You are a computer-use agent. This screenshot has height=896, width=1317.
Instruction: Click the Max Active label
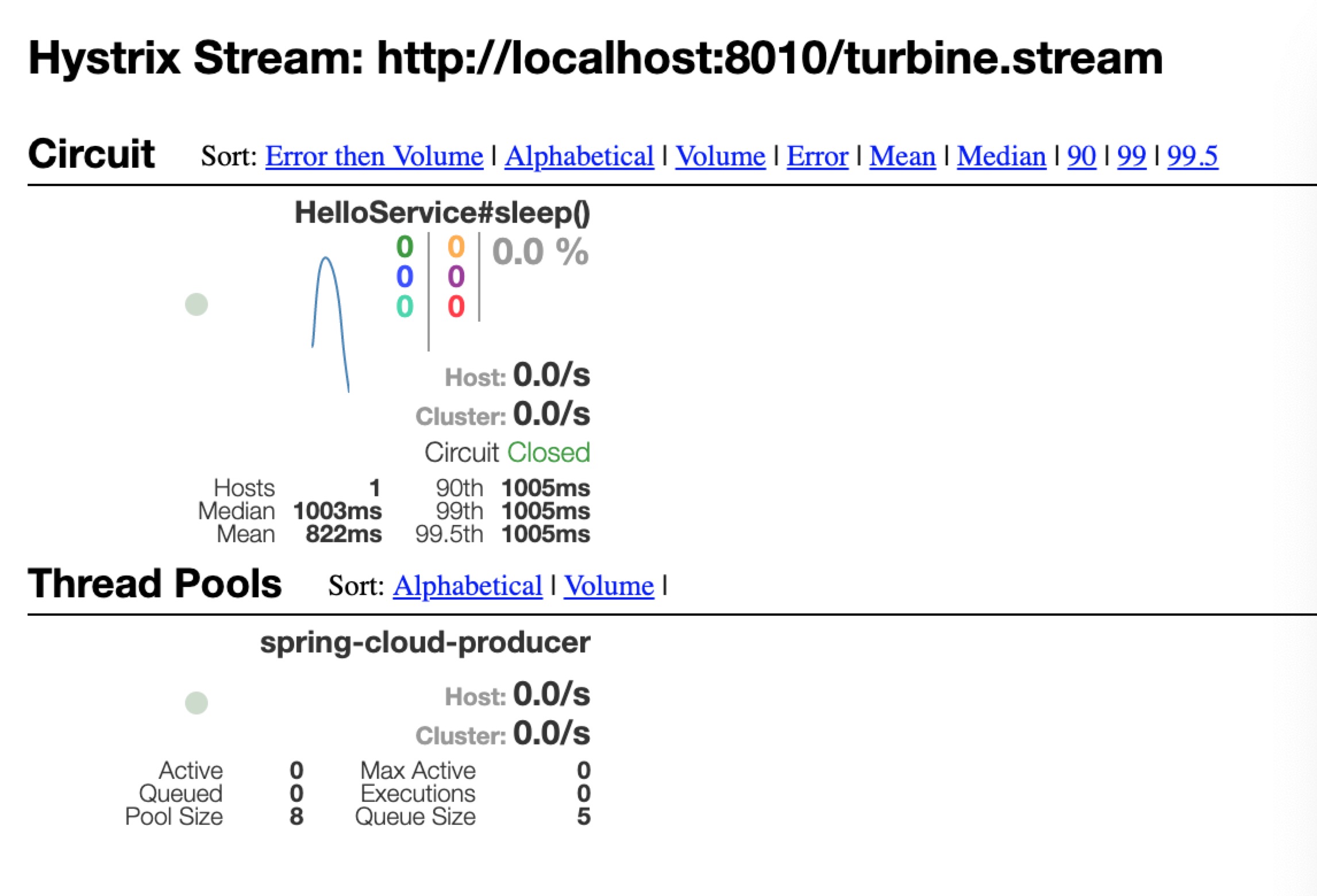pos(418,771)
